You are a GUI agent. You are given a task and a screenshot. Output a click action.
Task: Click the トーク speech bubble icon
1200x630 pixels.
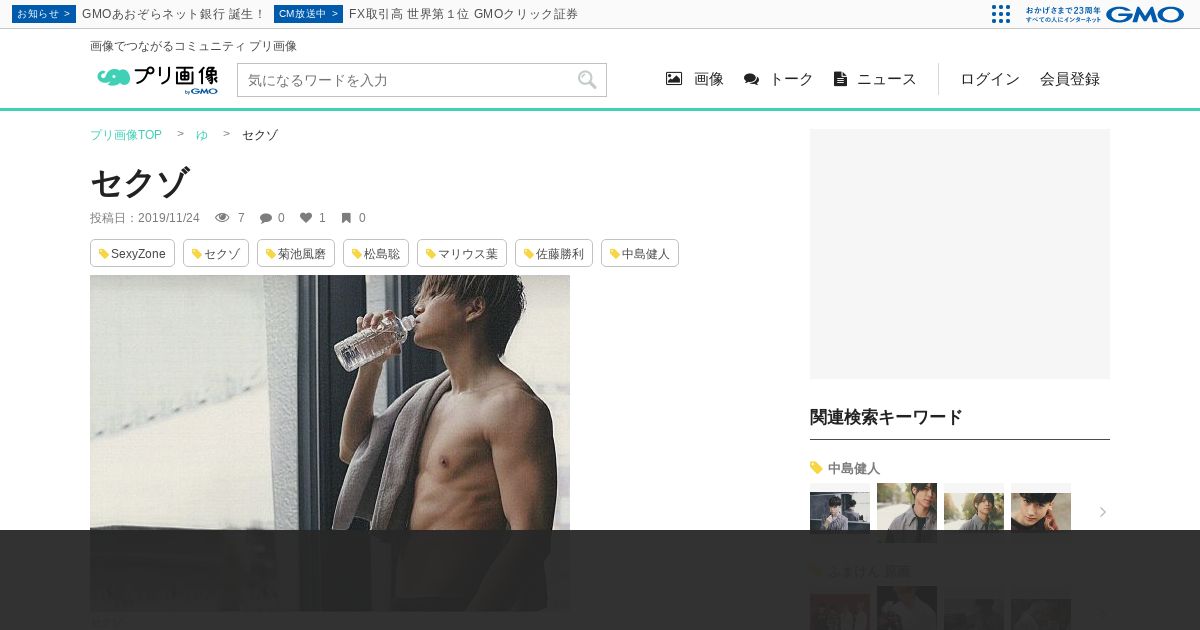751,79
